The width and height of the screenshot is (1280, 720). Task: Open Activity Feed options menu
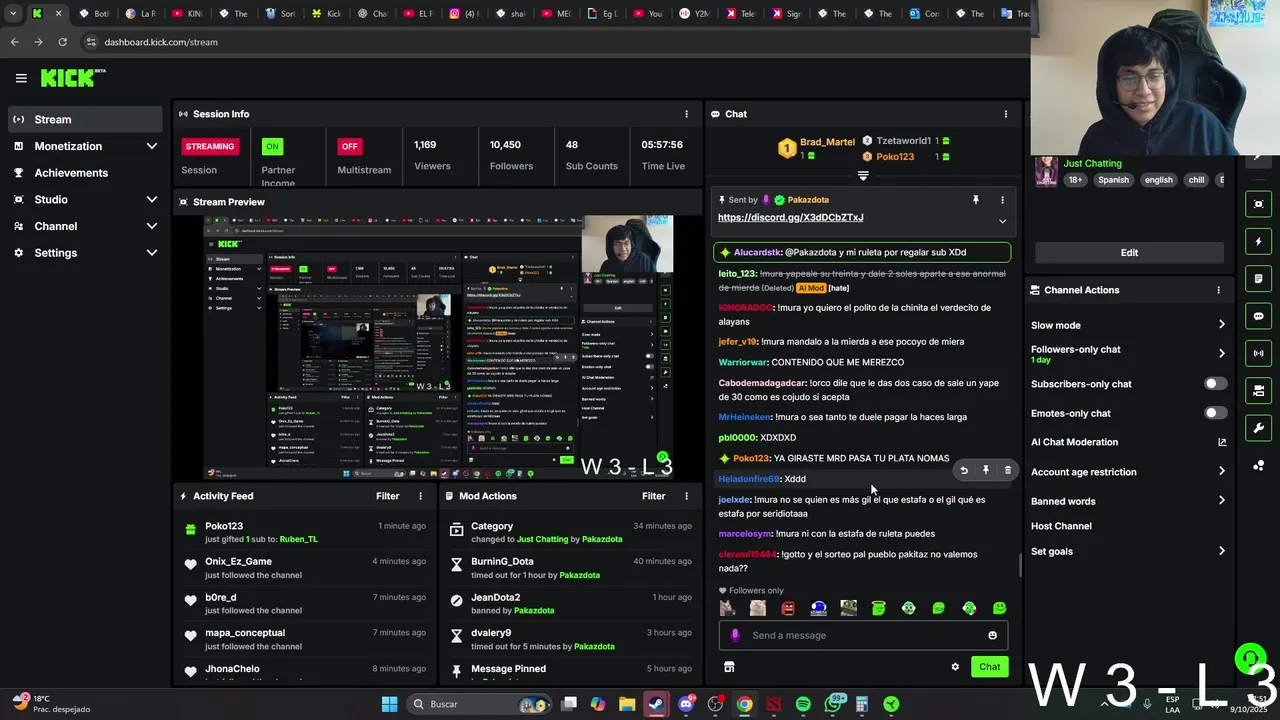[420, 496]
